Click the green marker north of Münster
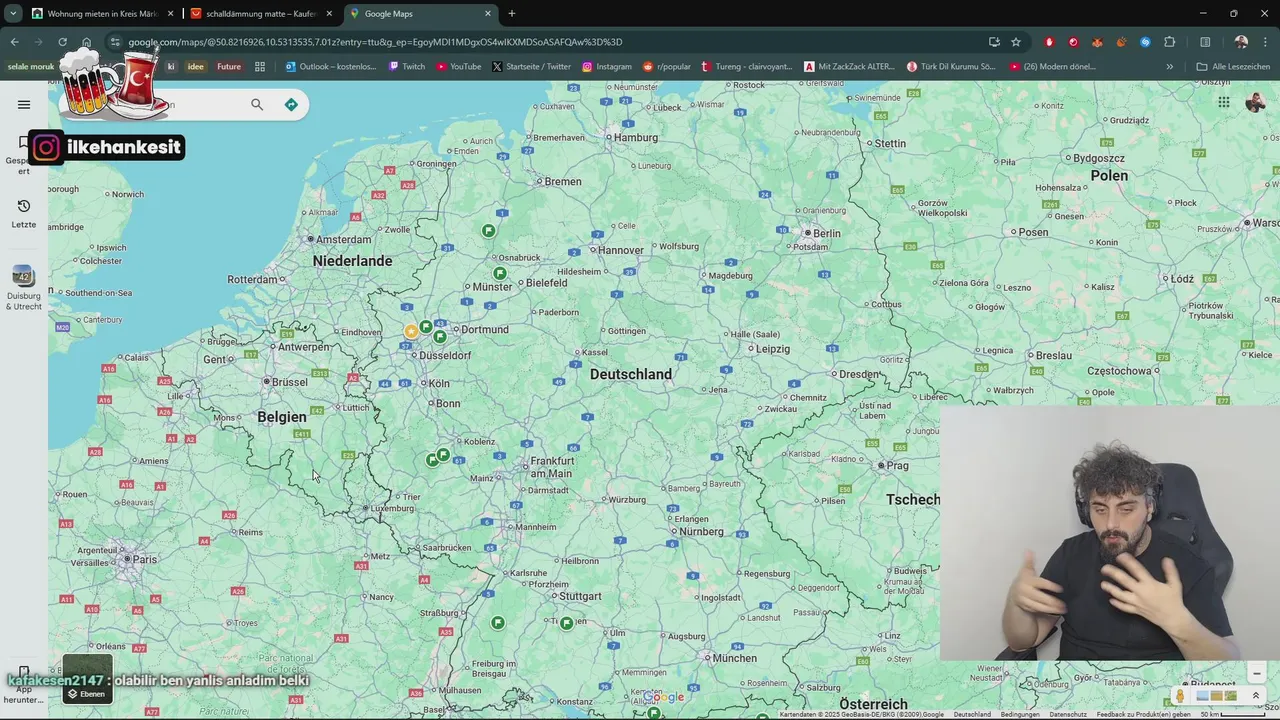The image size is (1280, 720). 499,273
